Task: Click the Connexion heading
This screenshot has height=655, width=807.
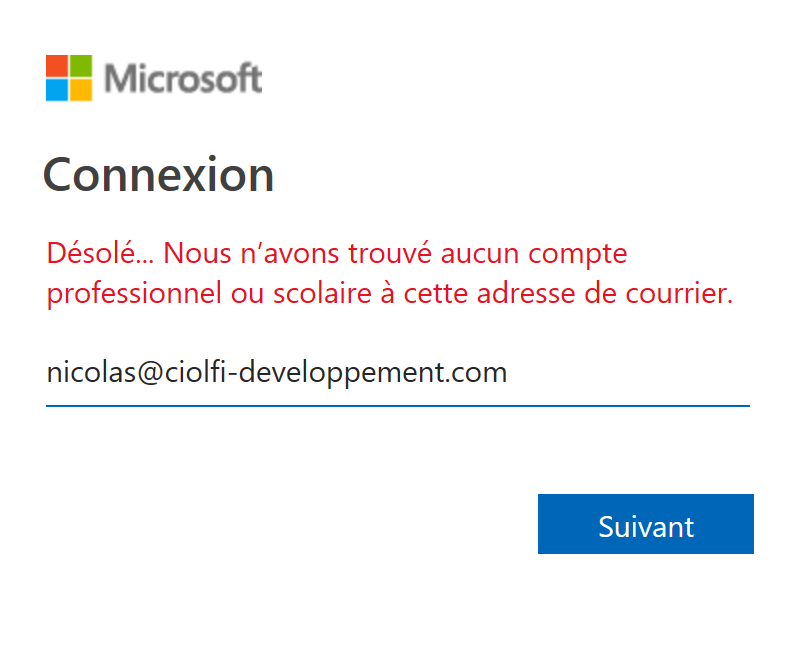Action: pyautogui.click(x=159, y=175)
